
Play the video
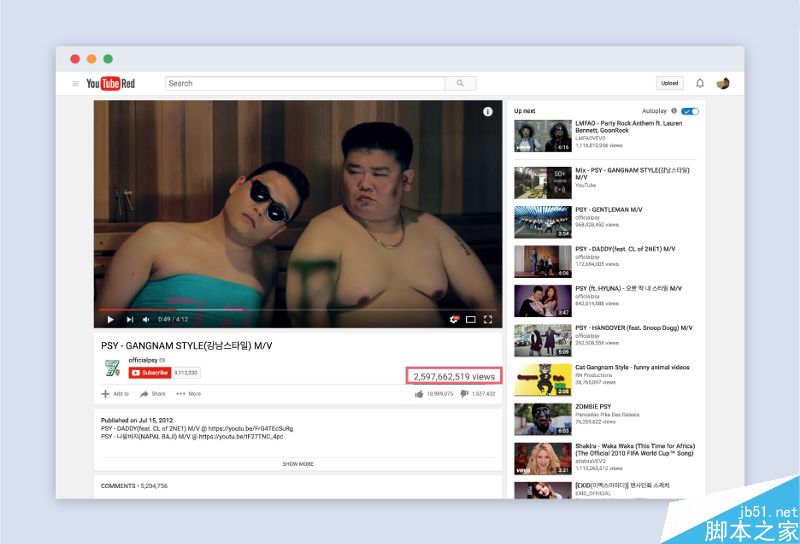coord(110,319)
